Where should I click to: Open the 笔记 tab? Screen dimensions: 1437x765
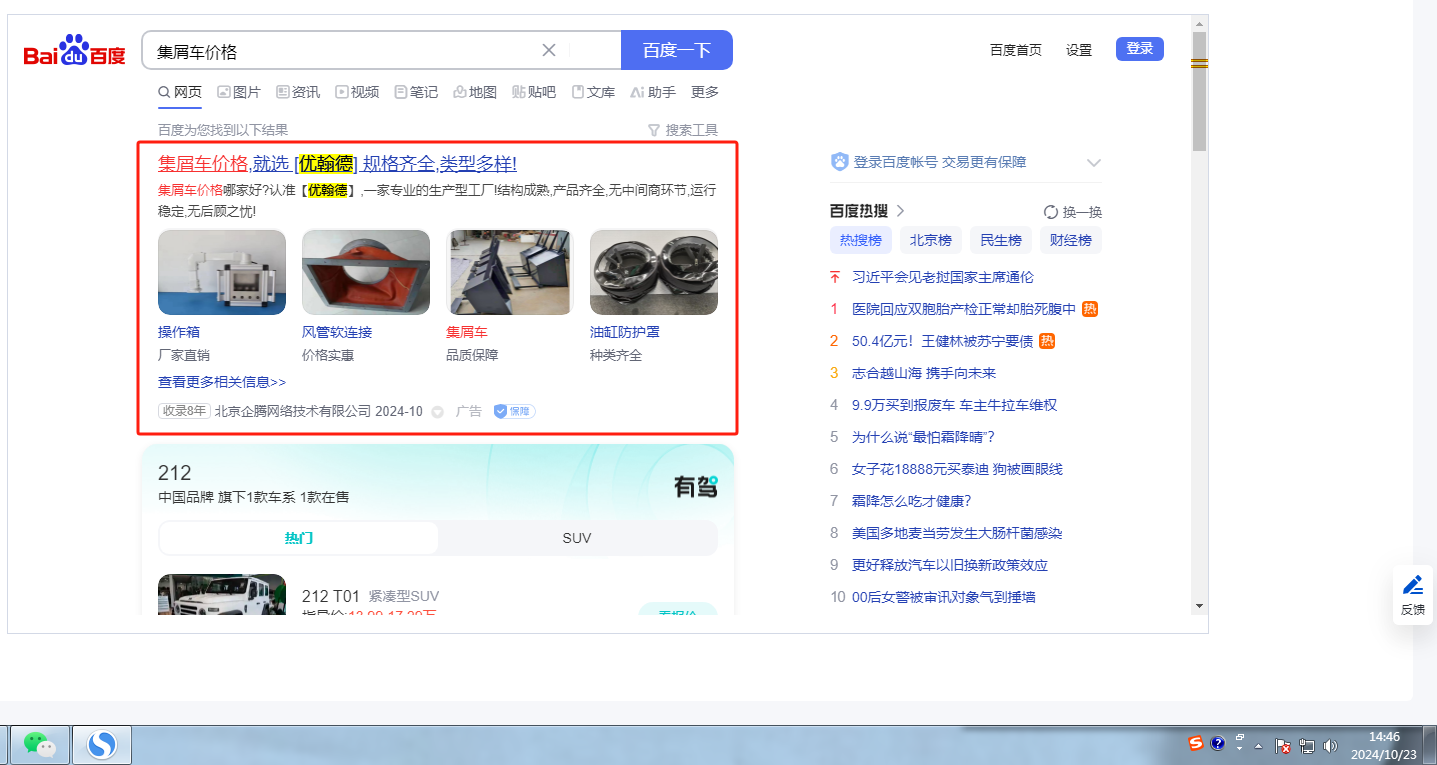(416, 92)
